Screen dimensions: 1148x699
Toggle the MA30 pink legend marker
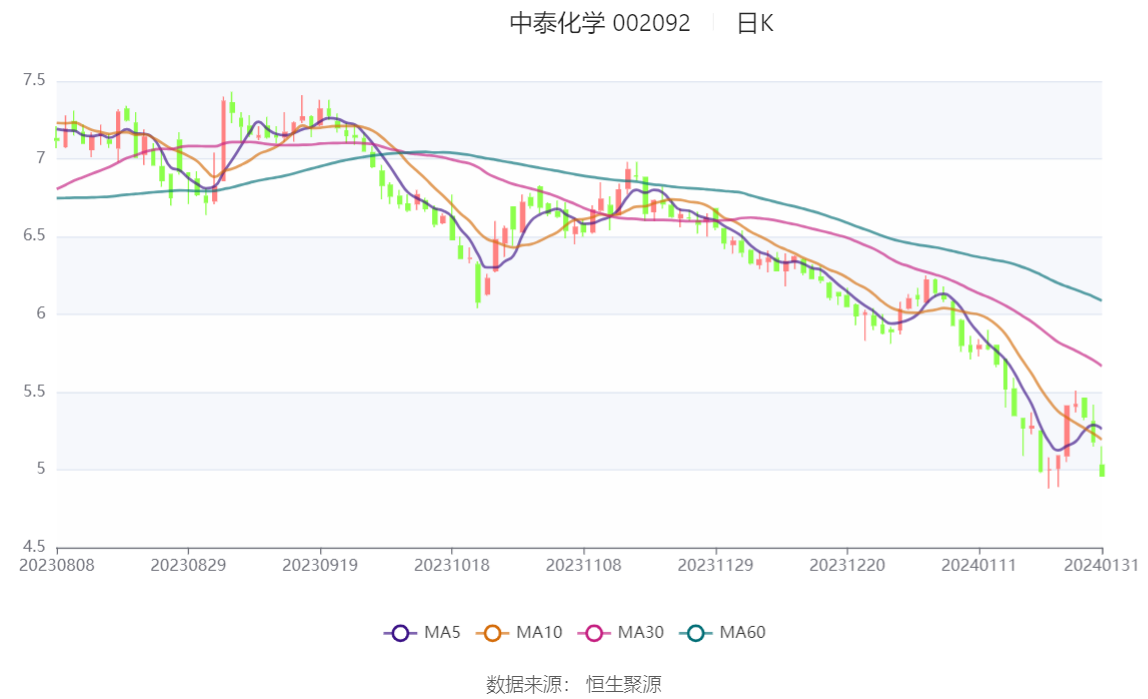[594, 633]
